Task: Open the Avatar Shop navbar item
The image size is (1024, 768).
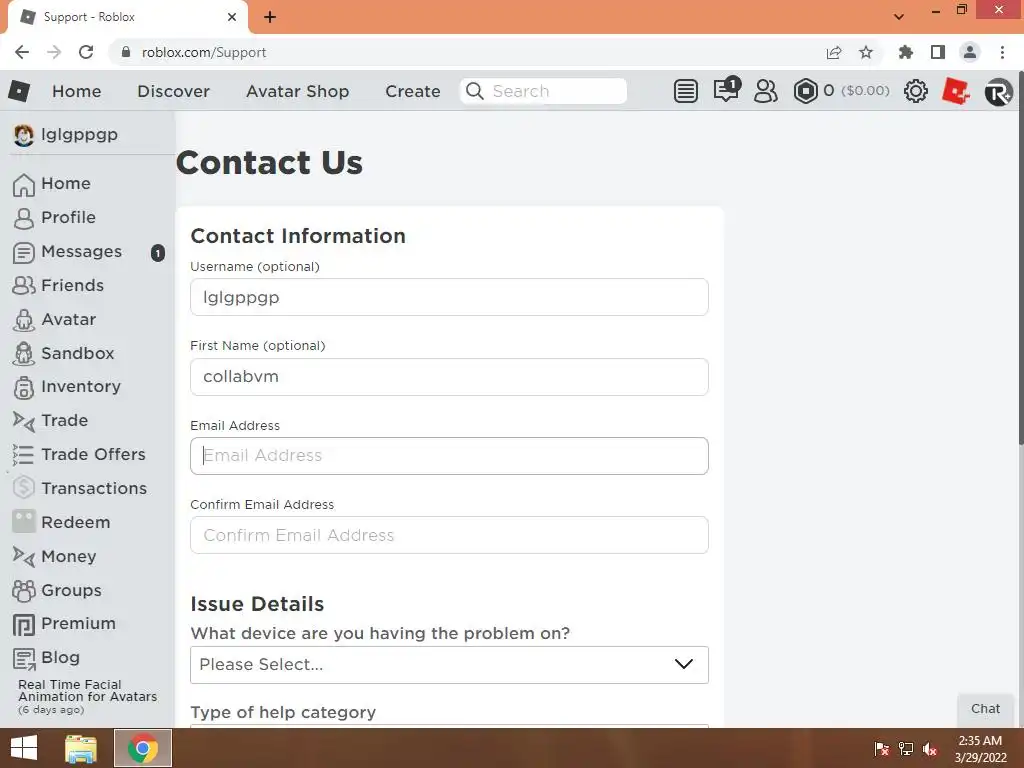Action: click(x=297, y=91)
